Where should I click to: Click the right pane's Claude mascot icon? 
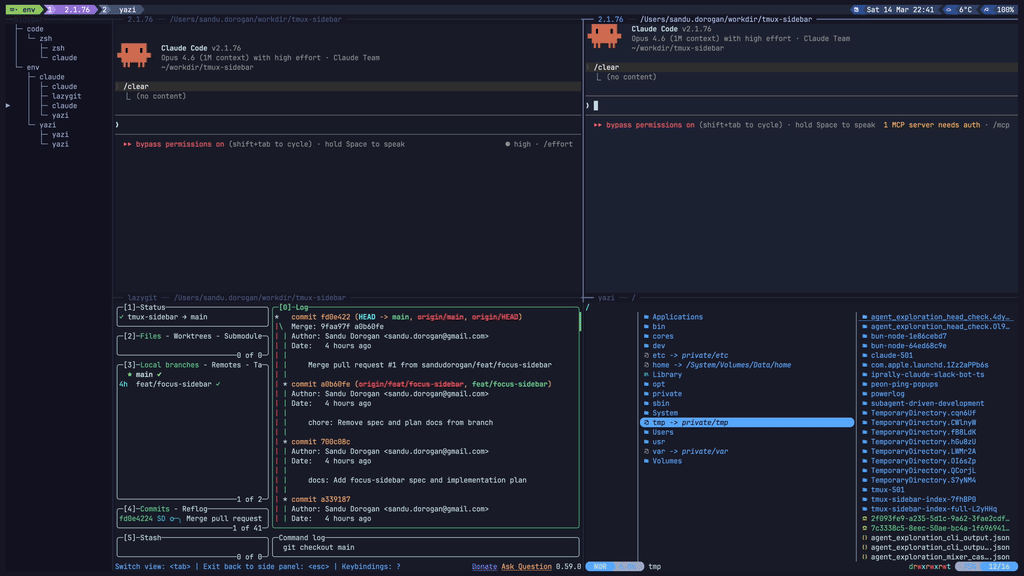607,38
